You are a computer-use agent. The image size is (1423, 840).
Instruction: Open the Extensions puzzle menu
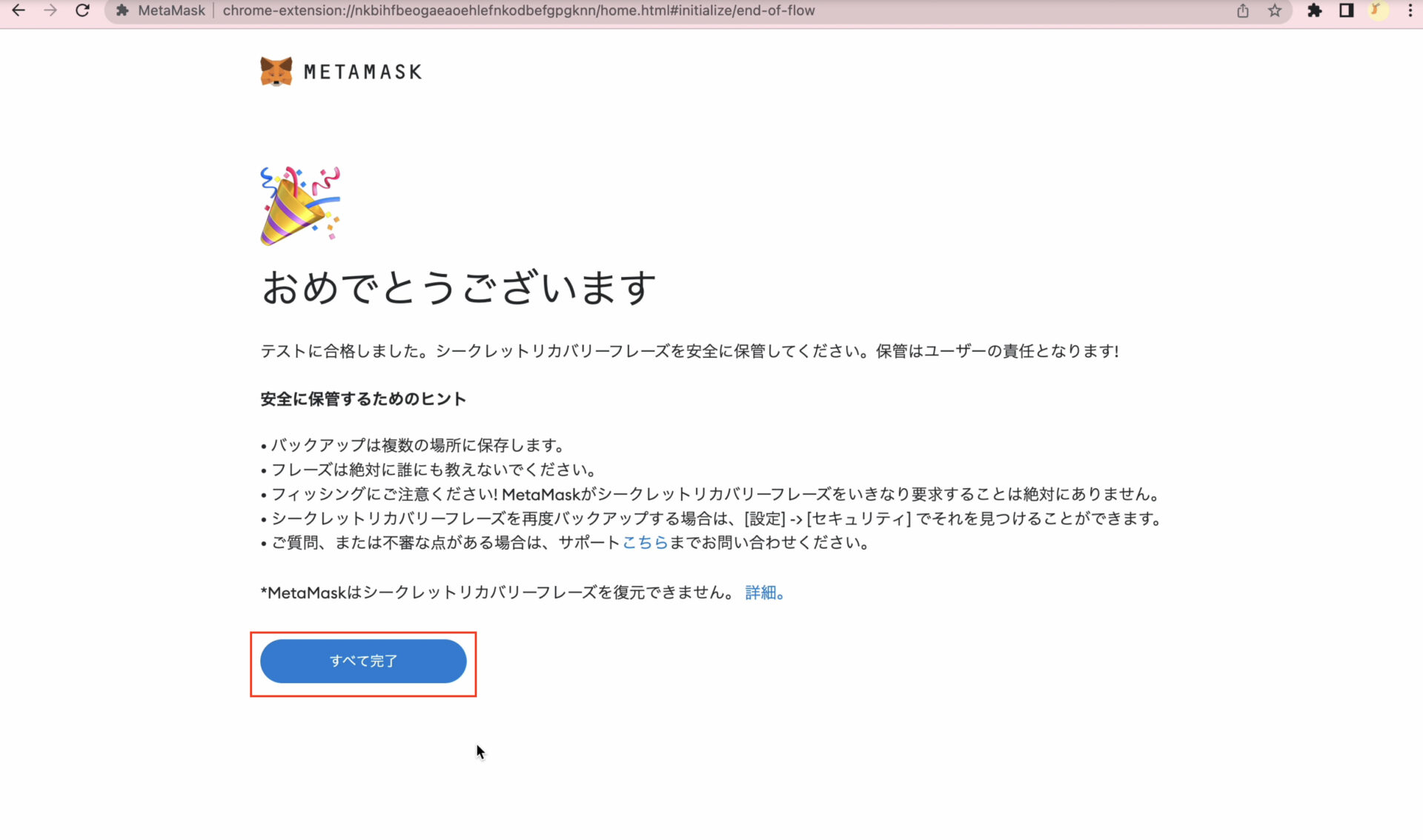(x=1315, y=10)
